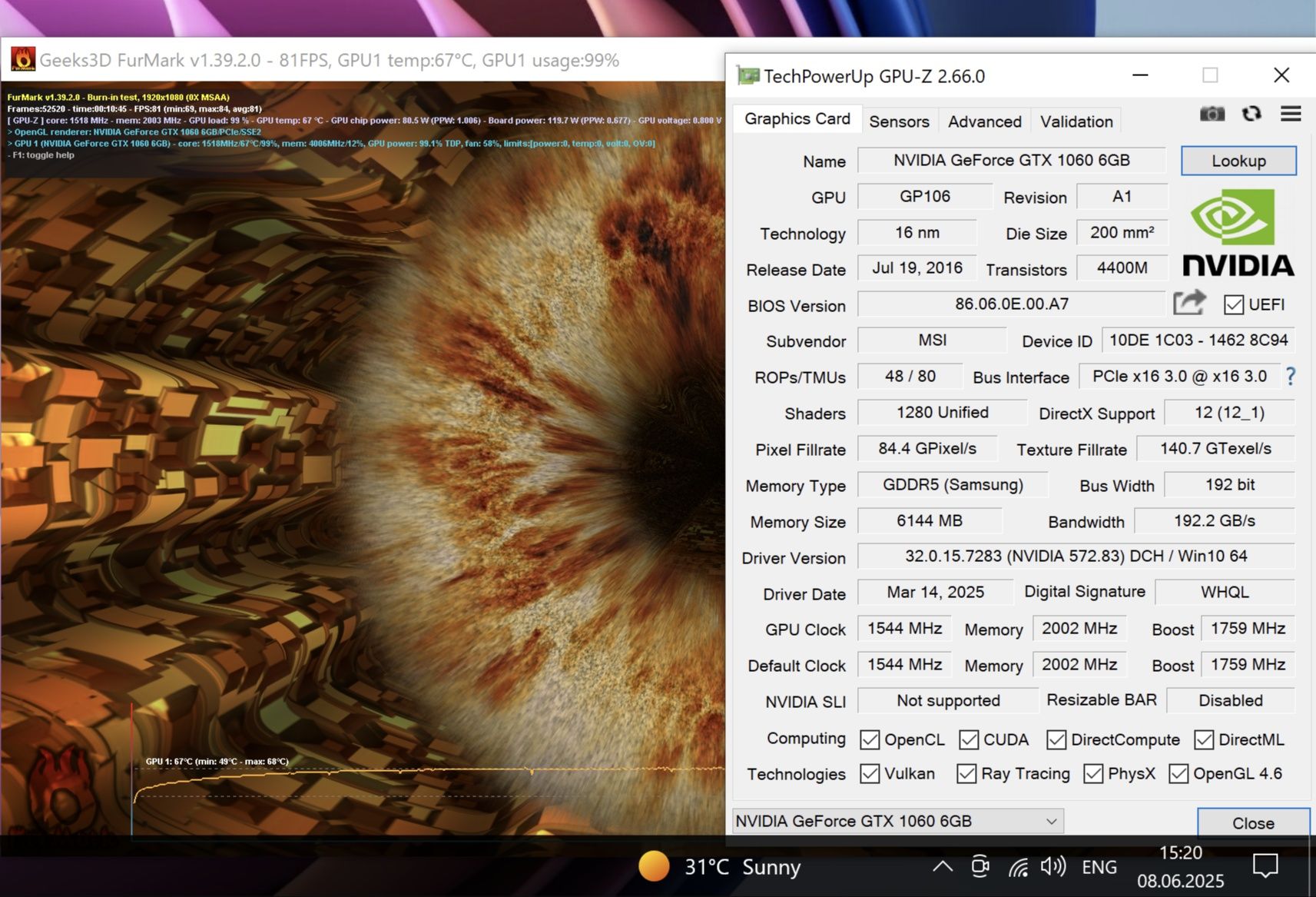This screenshot has height=897, width=1316.
Task: Click the volume speaker tray icon
Action: coord(1053,867)
